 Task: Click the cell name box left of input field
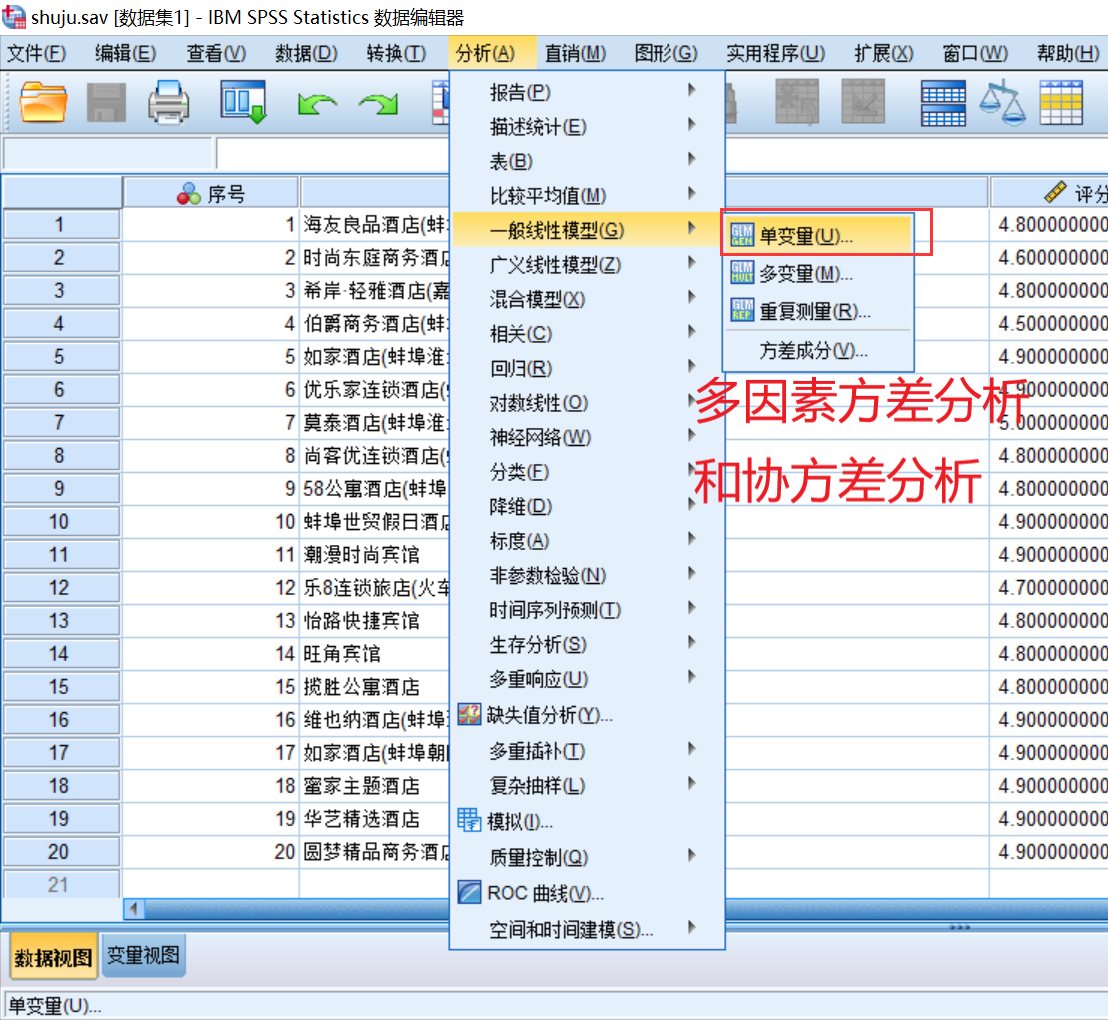click(x=107, y=153)
